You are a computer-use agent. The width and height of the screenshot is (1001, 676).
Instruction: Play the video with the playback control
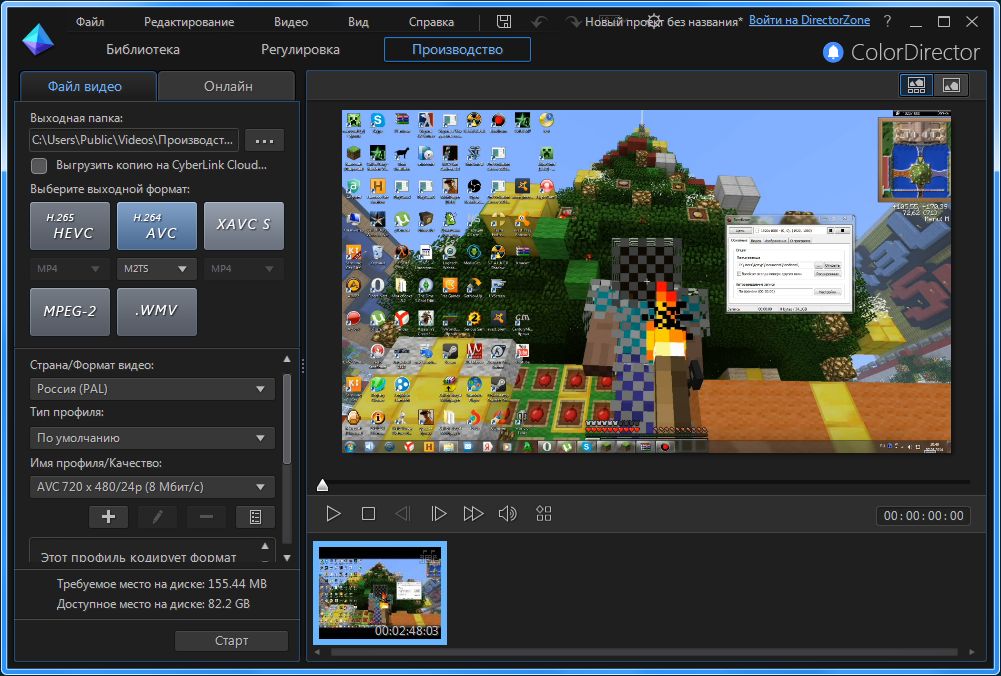(333, 513)
